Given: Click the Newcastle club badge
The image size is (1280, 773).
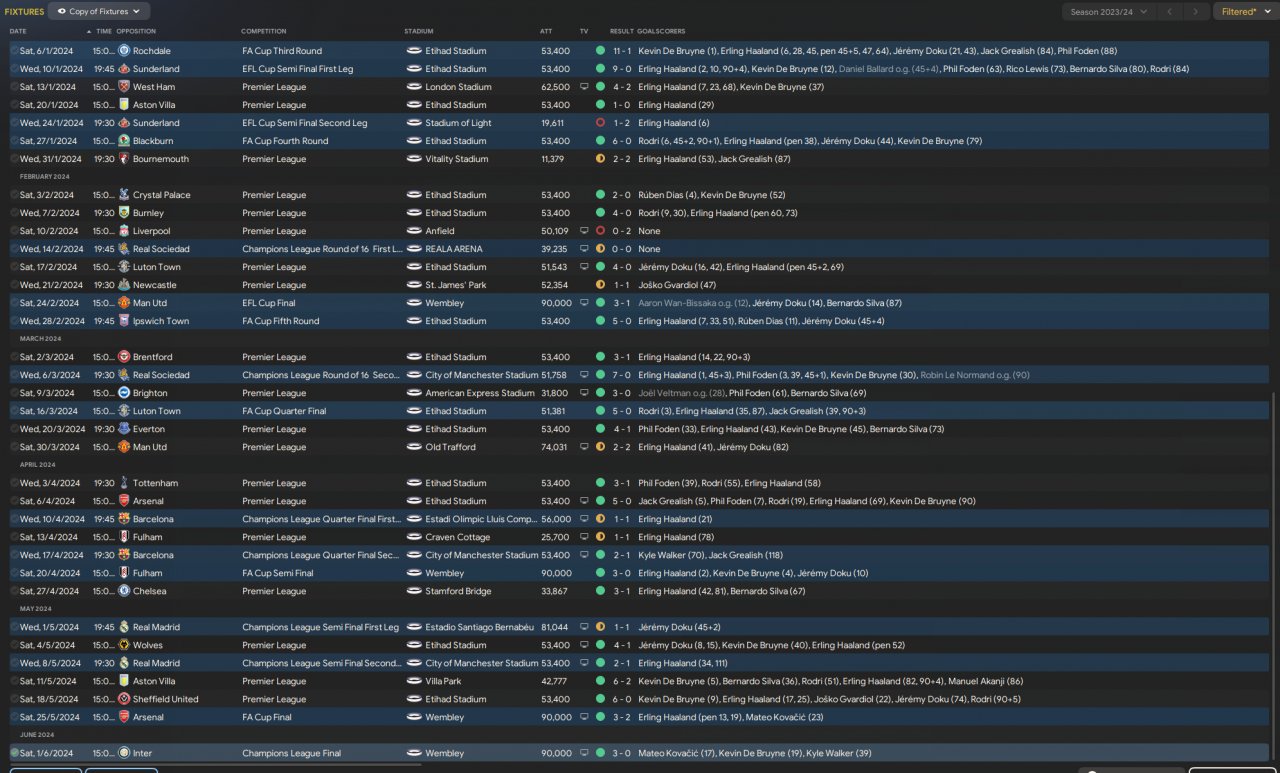Looking at the screenshot, I should tap(124, 285).
